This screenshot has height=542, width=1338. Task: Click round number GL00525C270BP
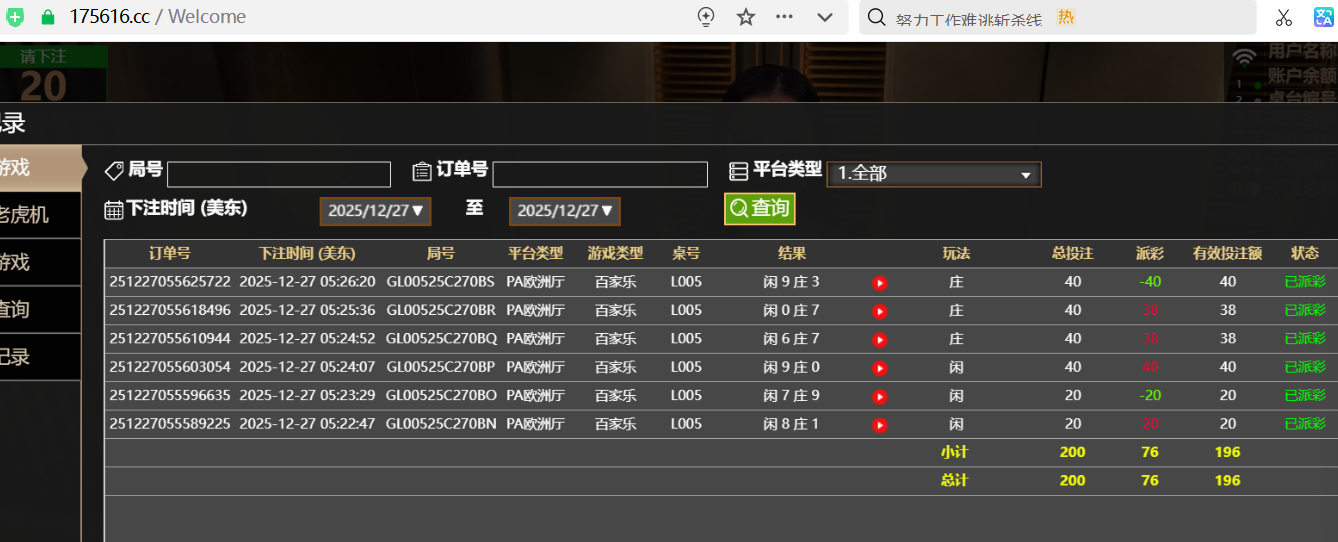tap(441, 367)
